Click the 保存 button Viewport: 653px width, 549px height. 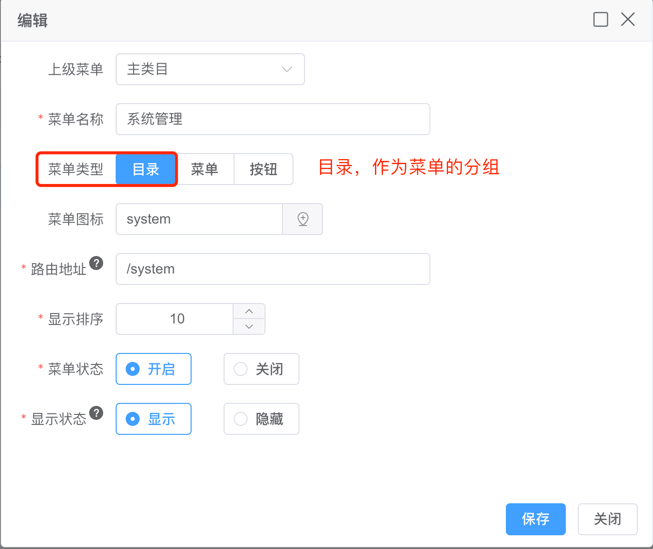tap(535, 519)
